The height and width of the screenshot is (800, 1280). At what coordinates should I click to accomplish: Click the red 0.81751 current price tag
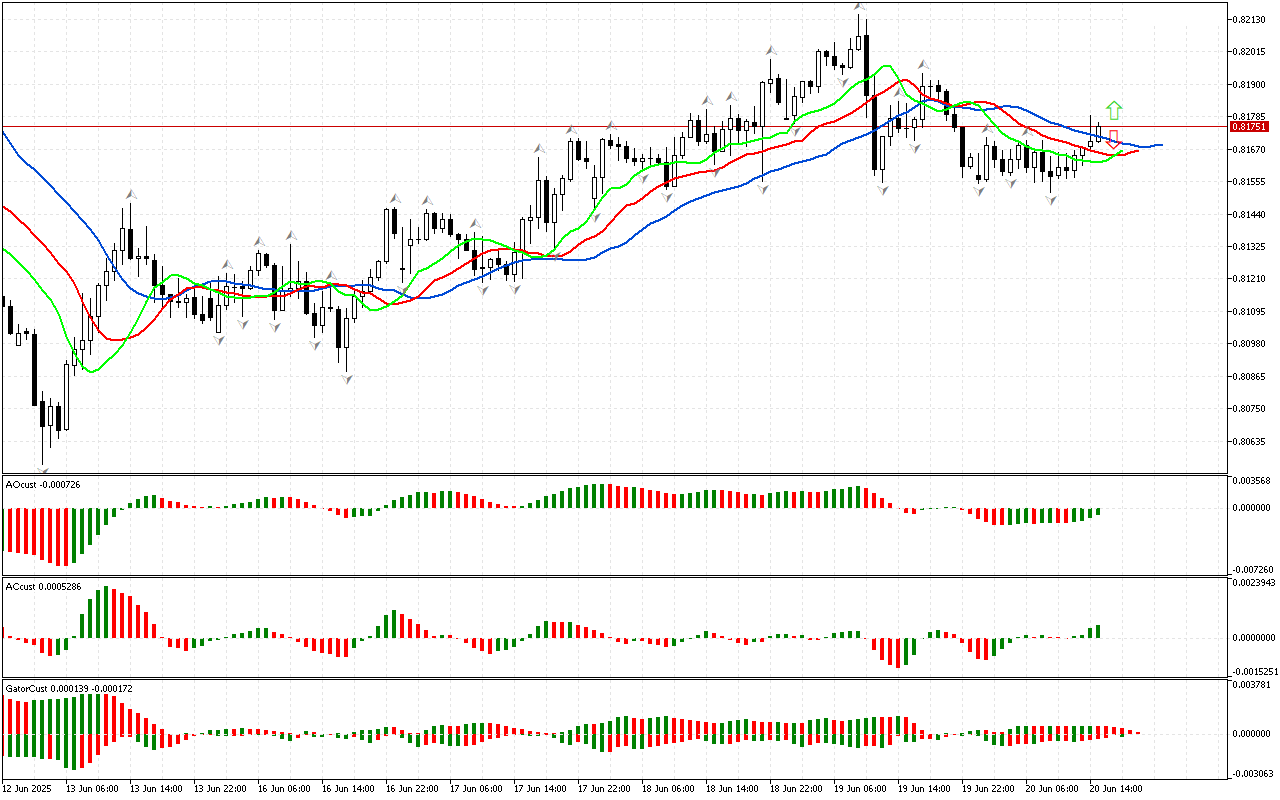point(1249,127)
